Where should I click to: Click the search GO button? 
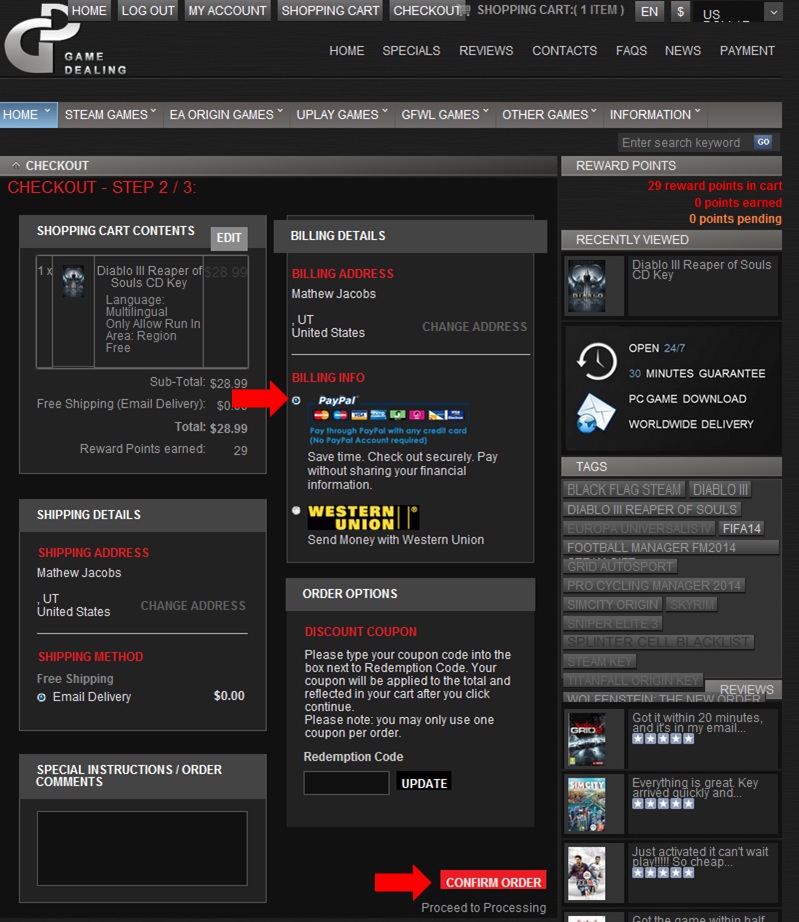coord(763,142)
